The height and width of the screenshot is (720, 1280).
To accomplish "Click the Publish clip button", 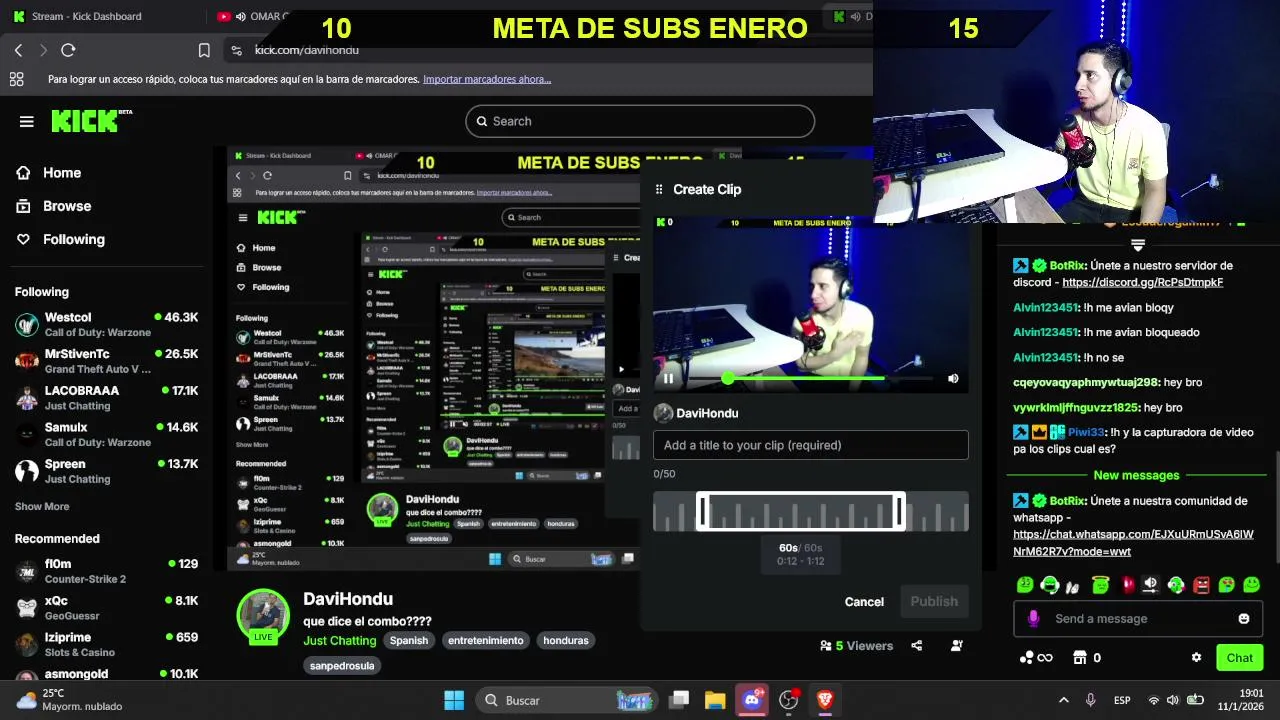I will [x=934, y=601].
